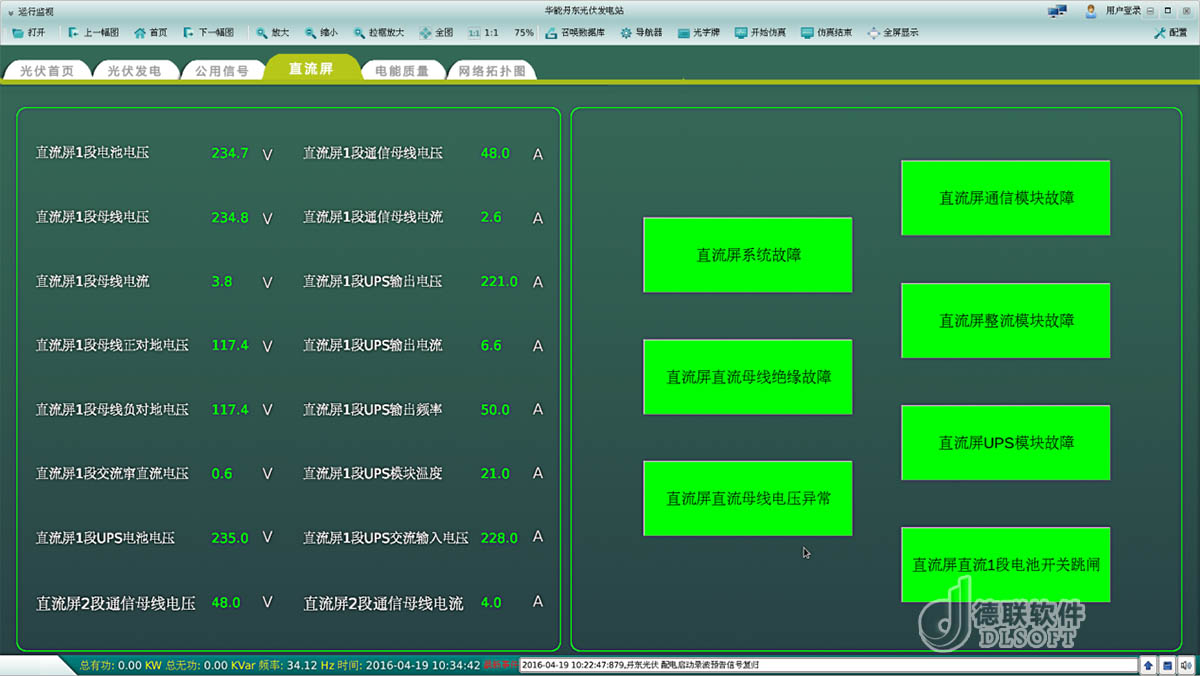The image size is (1200, 676).
Task: Click the 缩小 zoom out magnifier
Action: [311, 33]
